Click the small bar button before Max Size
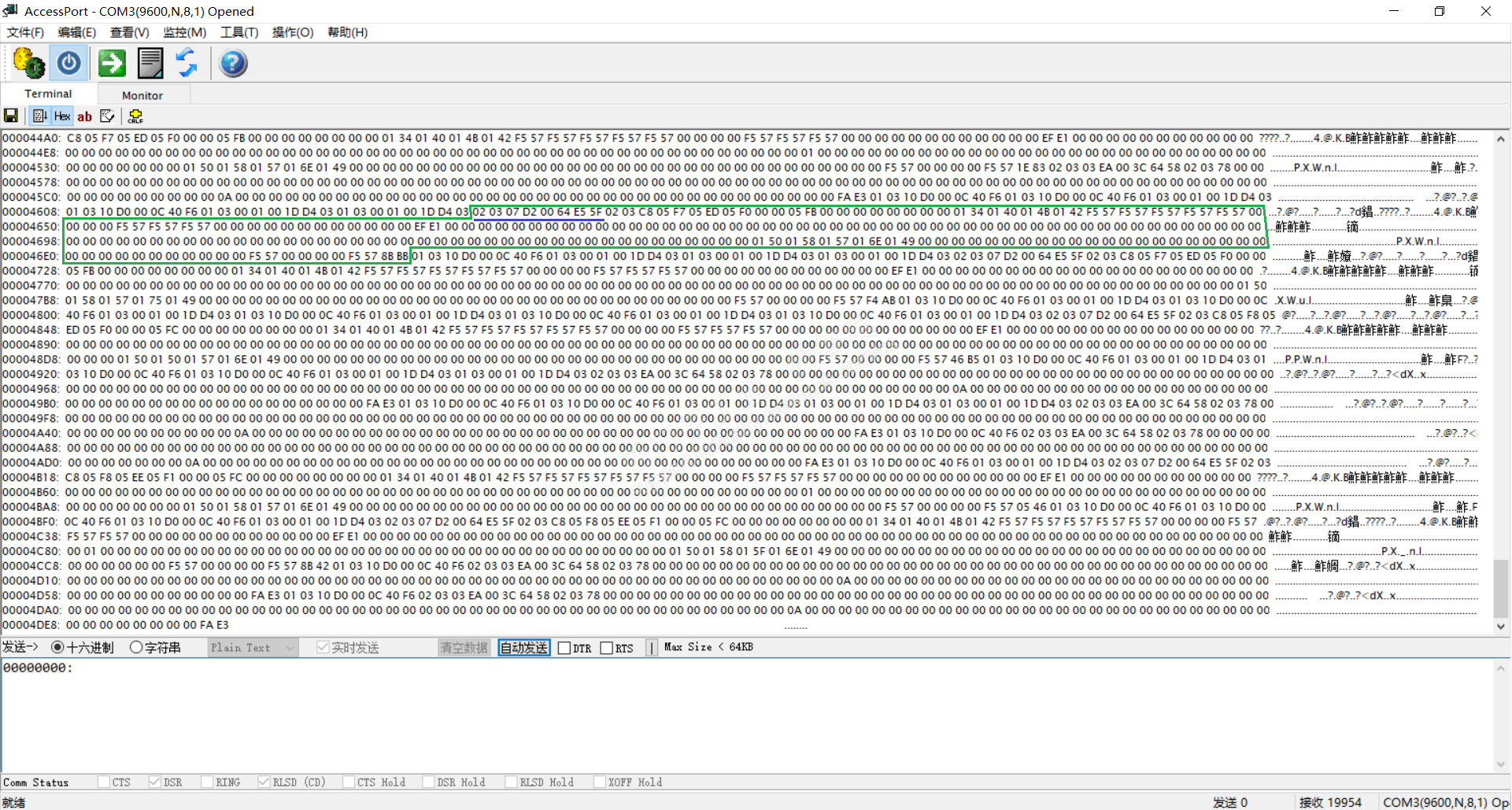The height and width of the screenshot is (810, 1512). (x=652, y=647)
